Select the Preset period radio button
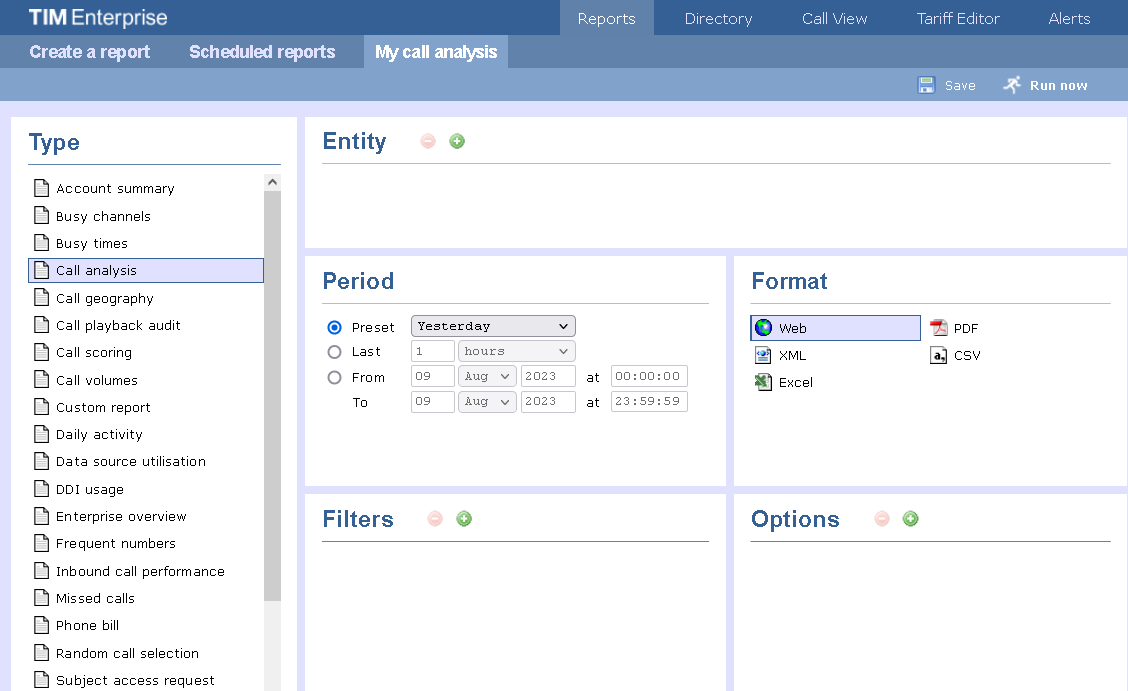1128x691 pixels. click(x=333, y=325)
